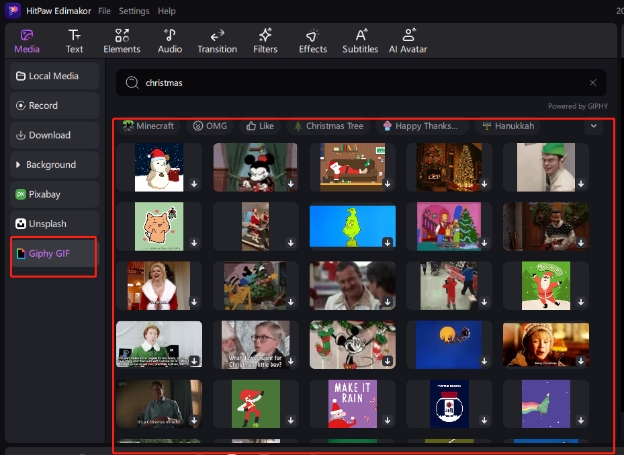Open the Text tools tab
Viewport: 624px width, 455px height.
coord(75,40)
